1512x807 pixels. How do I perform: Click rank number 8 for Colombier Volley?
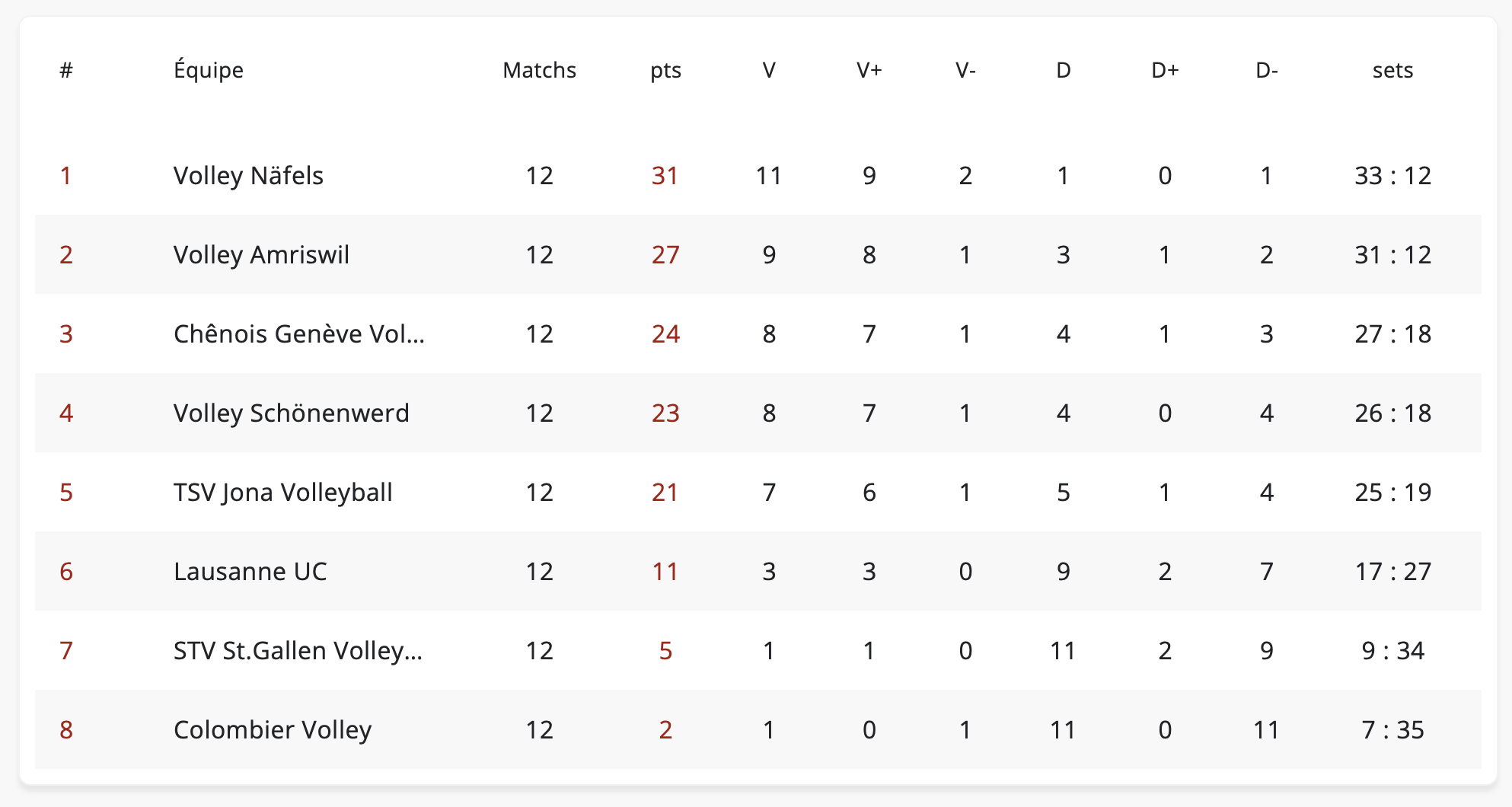tap(66, 730)
